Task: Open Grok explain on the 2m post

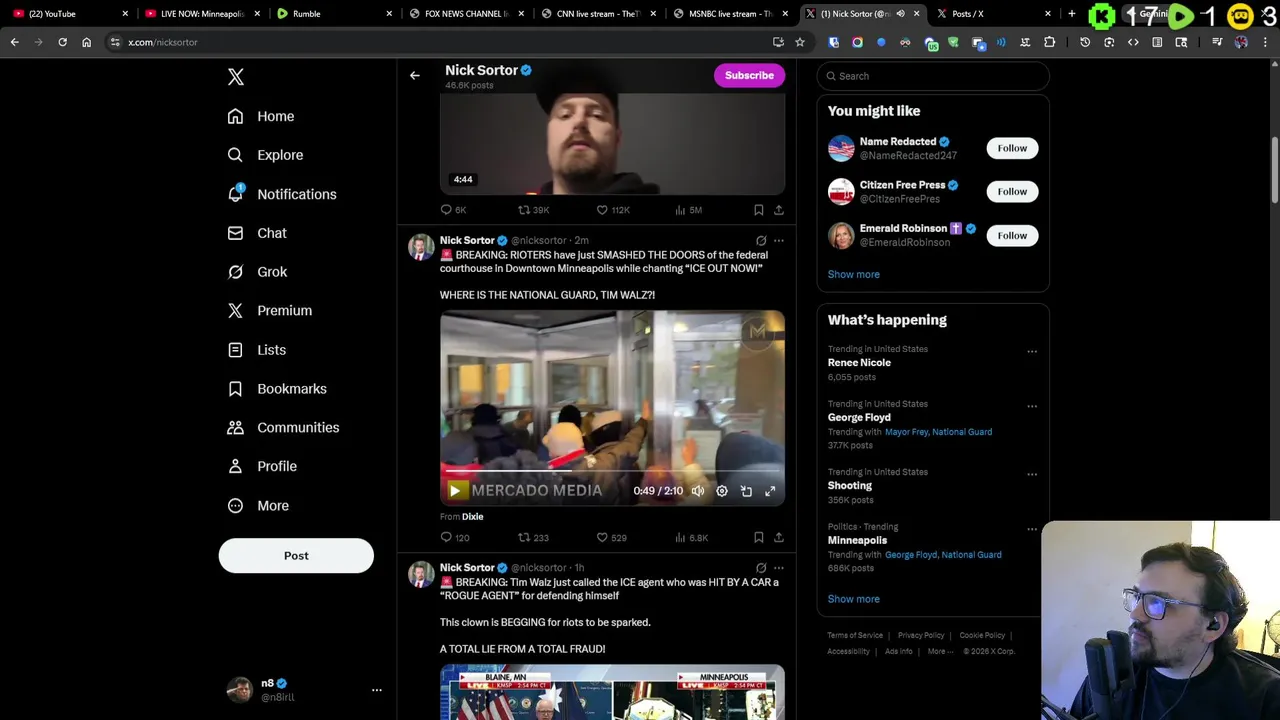Action: pyautogui.click(x=761, y=241)
